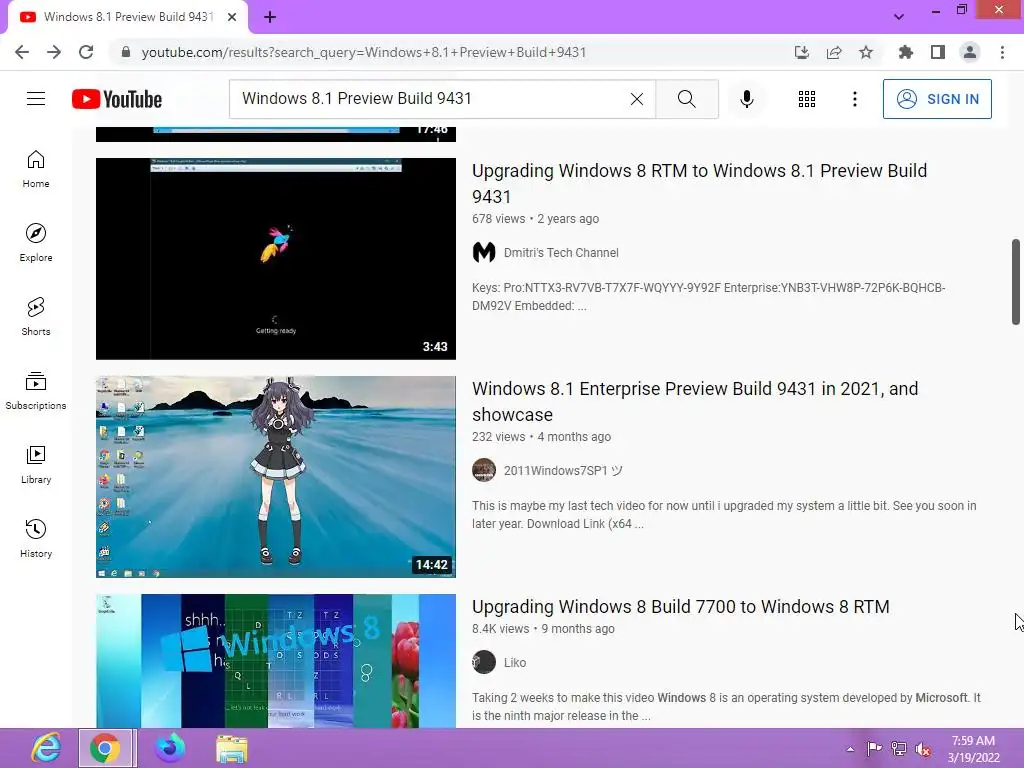Launch Firefox from the taskbar
The height and width of the screenshot is (768, 1024).
pos(169,748)
